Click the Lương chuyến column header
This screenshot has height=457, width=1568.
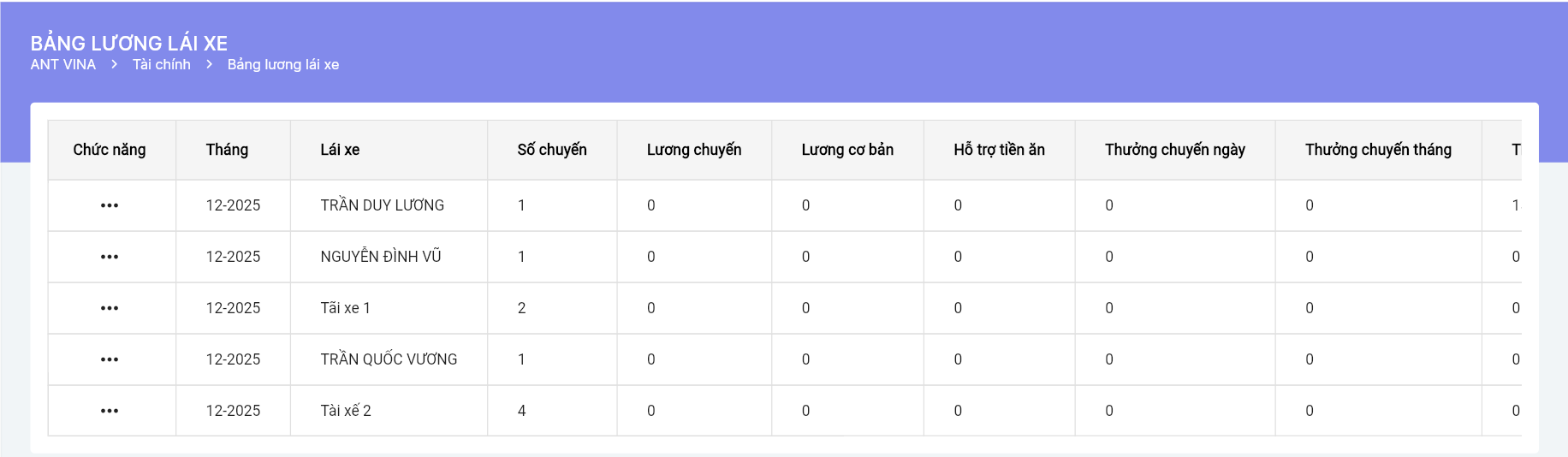click(694, 150)
